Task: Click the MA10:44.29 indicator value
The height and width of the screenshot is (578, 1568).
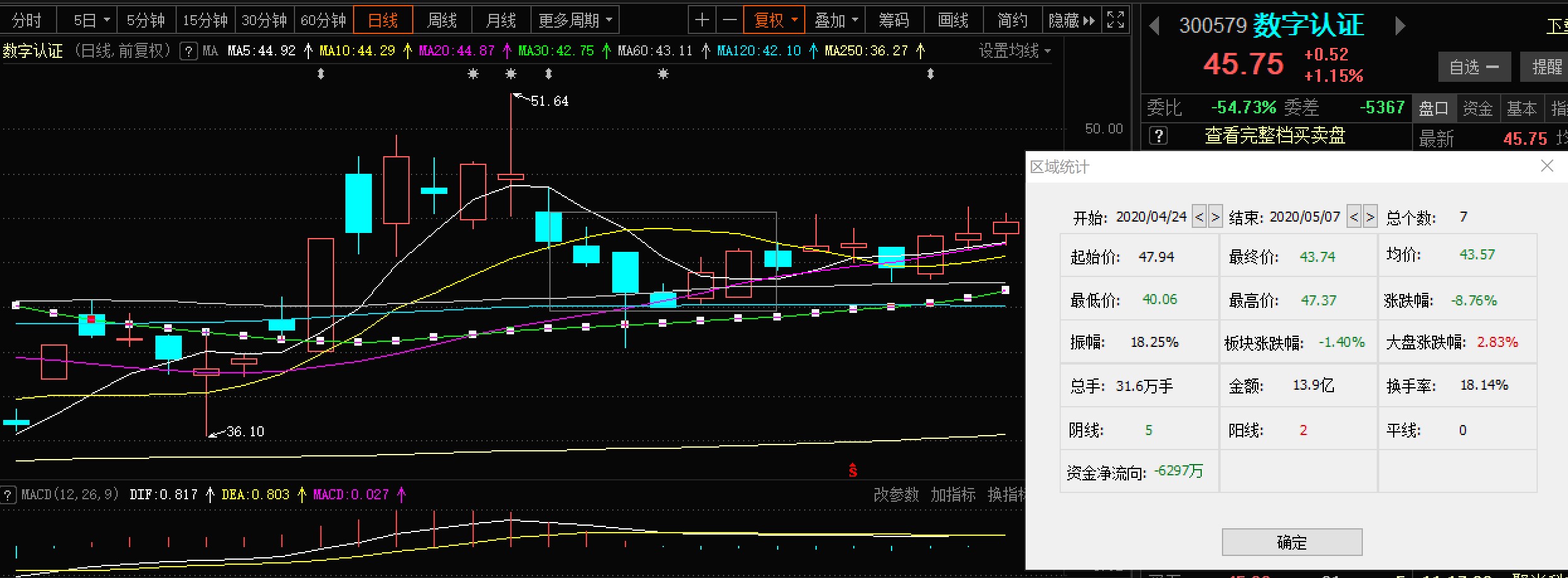Action: (x=357, y=50)
